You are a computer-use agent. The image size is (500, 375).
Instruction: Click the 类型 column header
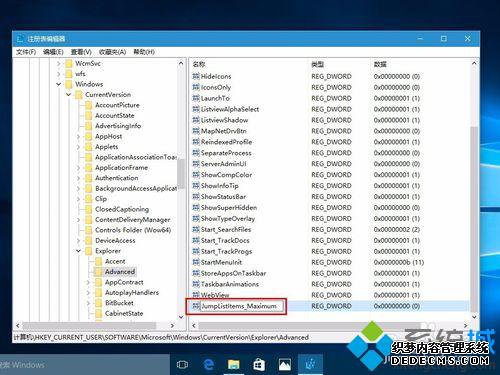[x=317, y=64]
